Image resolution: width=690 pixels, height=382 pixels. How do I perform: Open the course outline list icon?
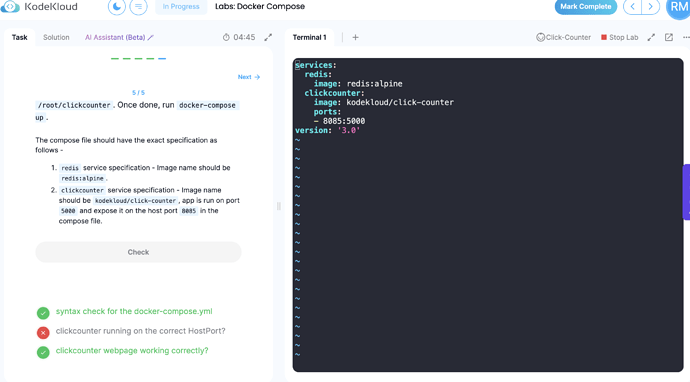pyautogui.click(x=138, y=7)
